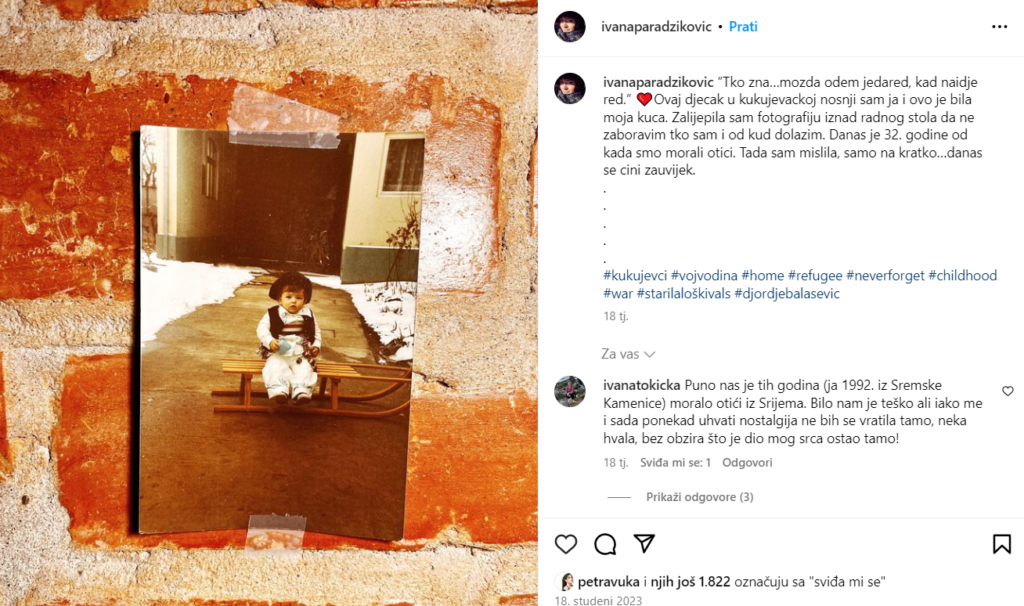The width and height of the screenshot is (1024, 606).
Task: Reply to the comment via Odgovori
Action: click(x=747, y=462)
